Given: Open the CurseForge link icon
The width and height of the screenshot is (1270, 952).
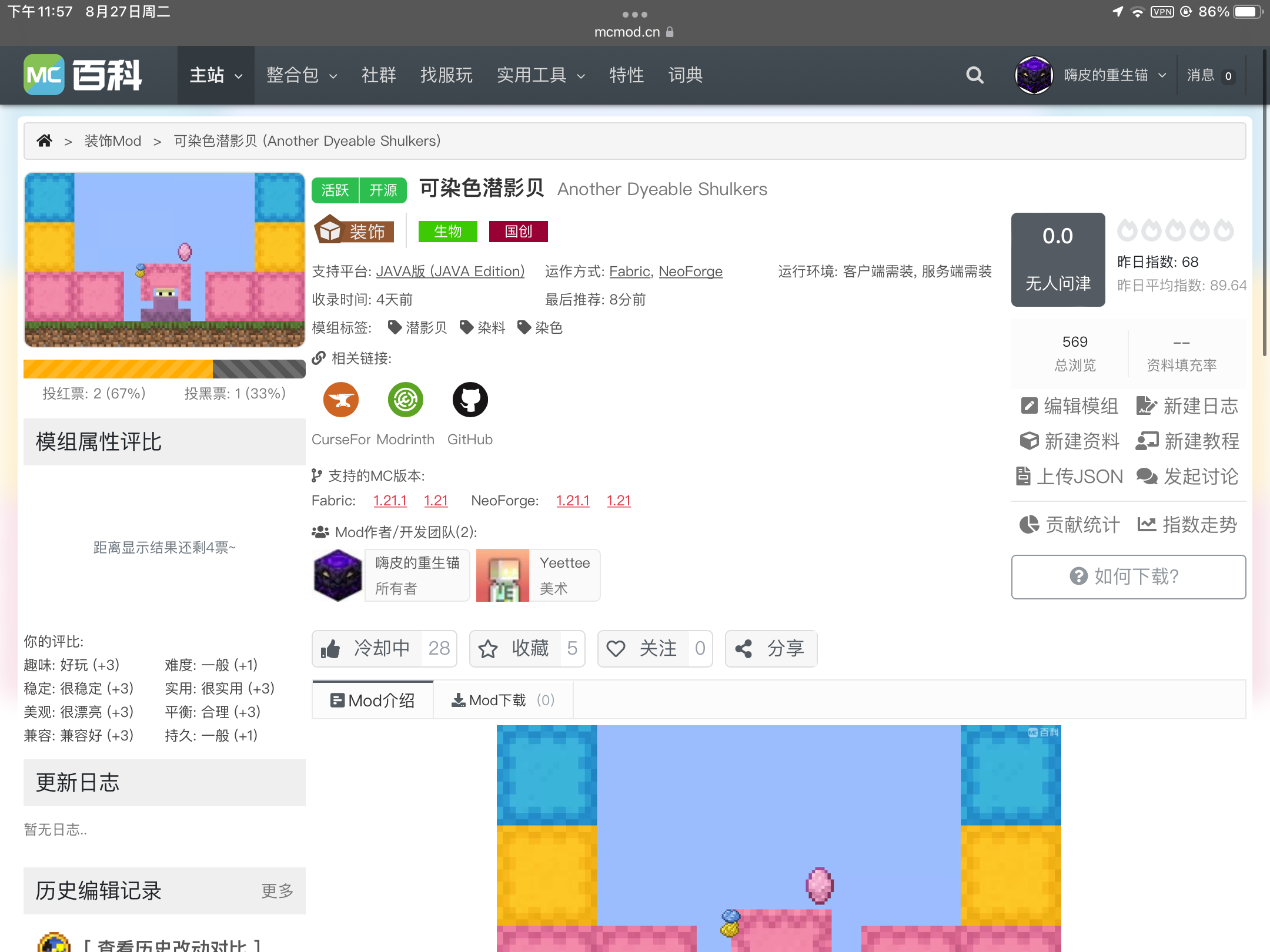Looking at the screenshot, I should point(341,400).
